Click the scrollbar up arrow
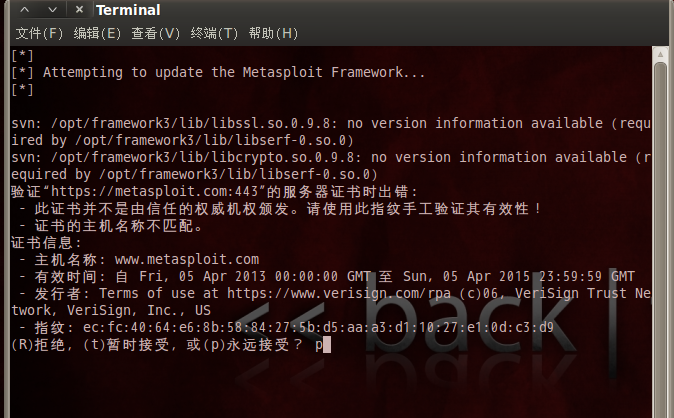 point(660,55)
